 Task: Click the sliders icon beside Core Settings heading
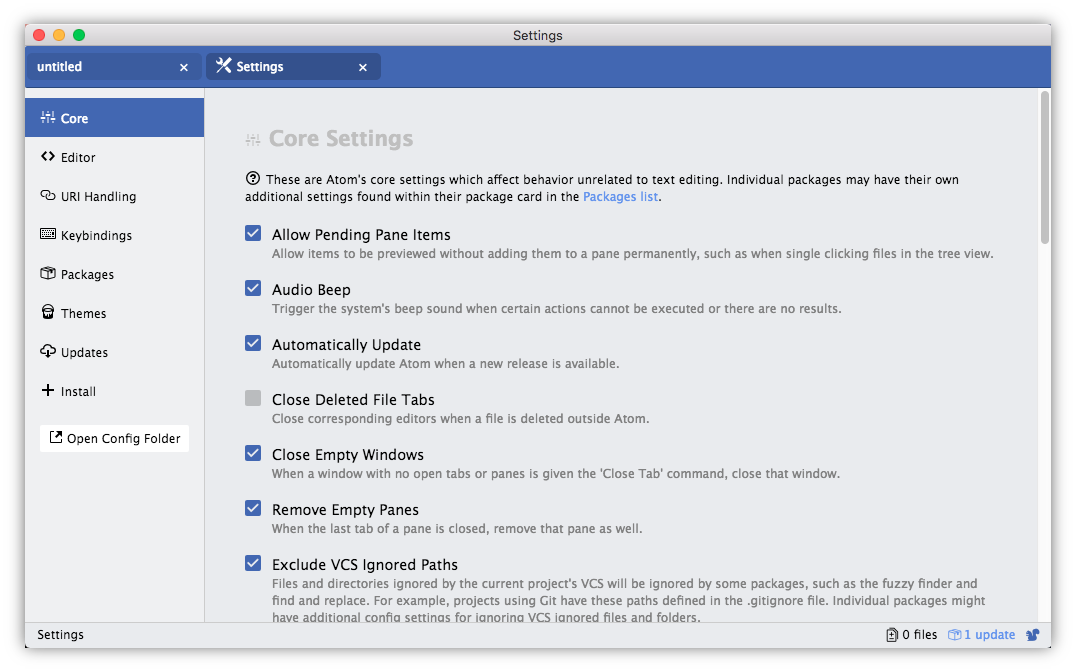pyautogui.click(x=253, y=139)
